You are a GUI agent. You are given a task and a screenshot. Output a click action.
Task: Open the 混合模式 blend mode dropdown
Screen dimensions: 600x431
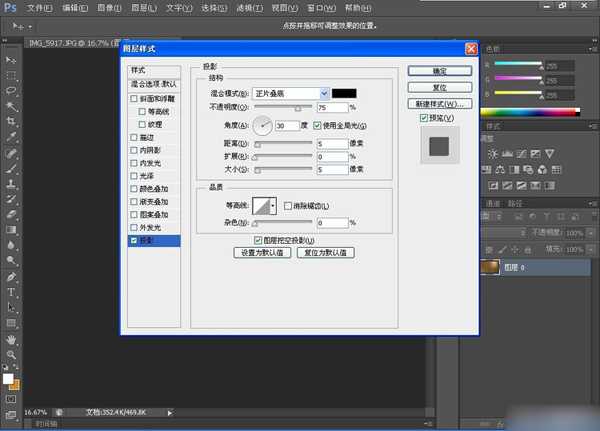324,93
